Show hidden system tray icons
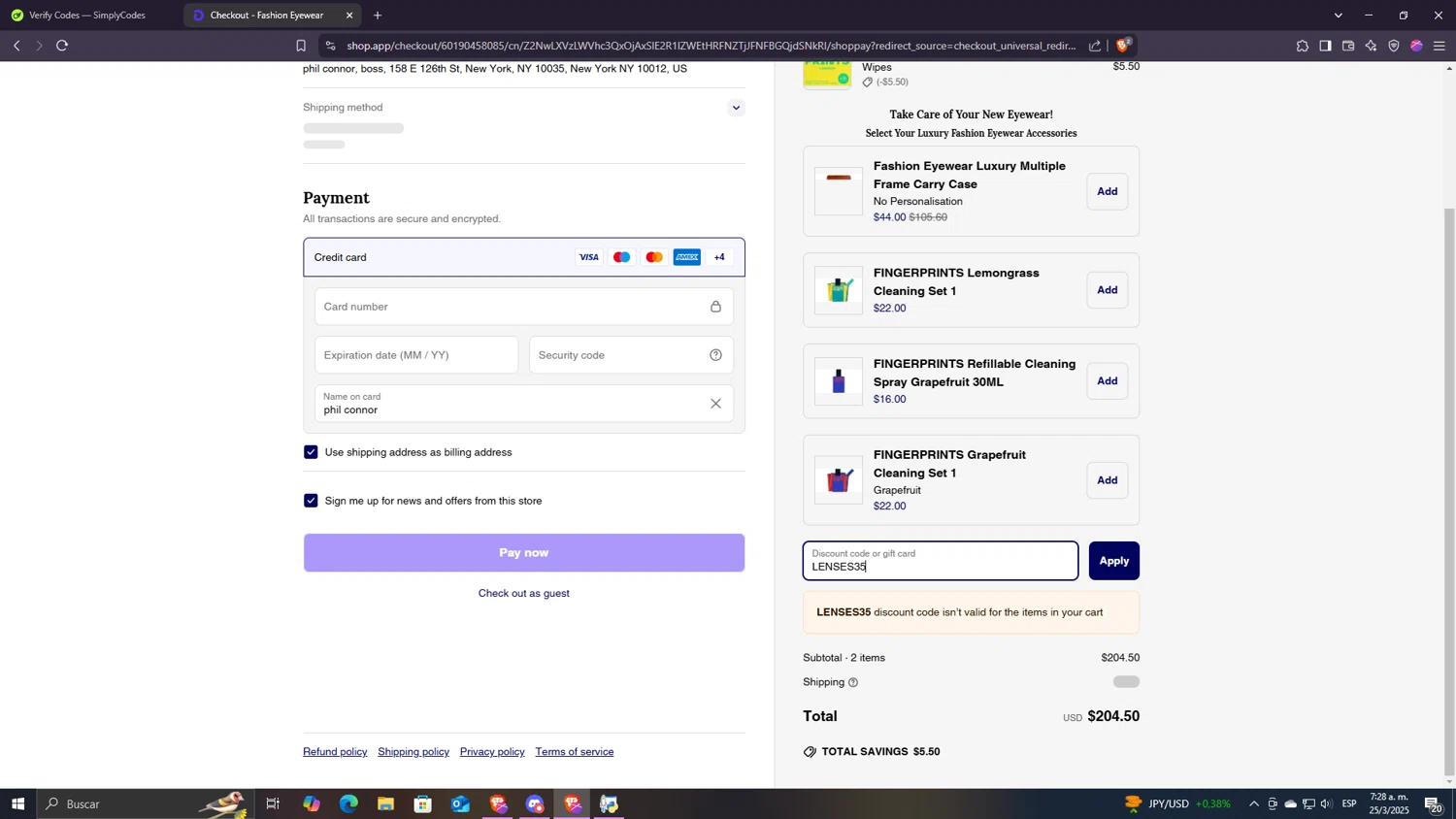 pyautogui.click(x=1253, y=803)
